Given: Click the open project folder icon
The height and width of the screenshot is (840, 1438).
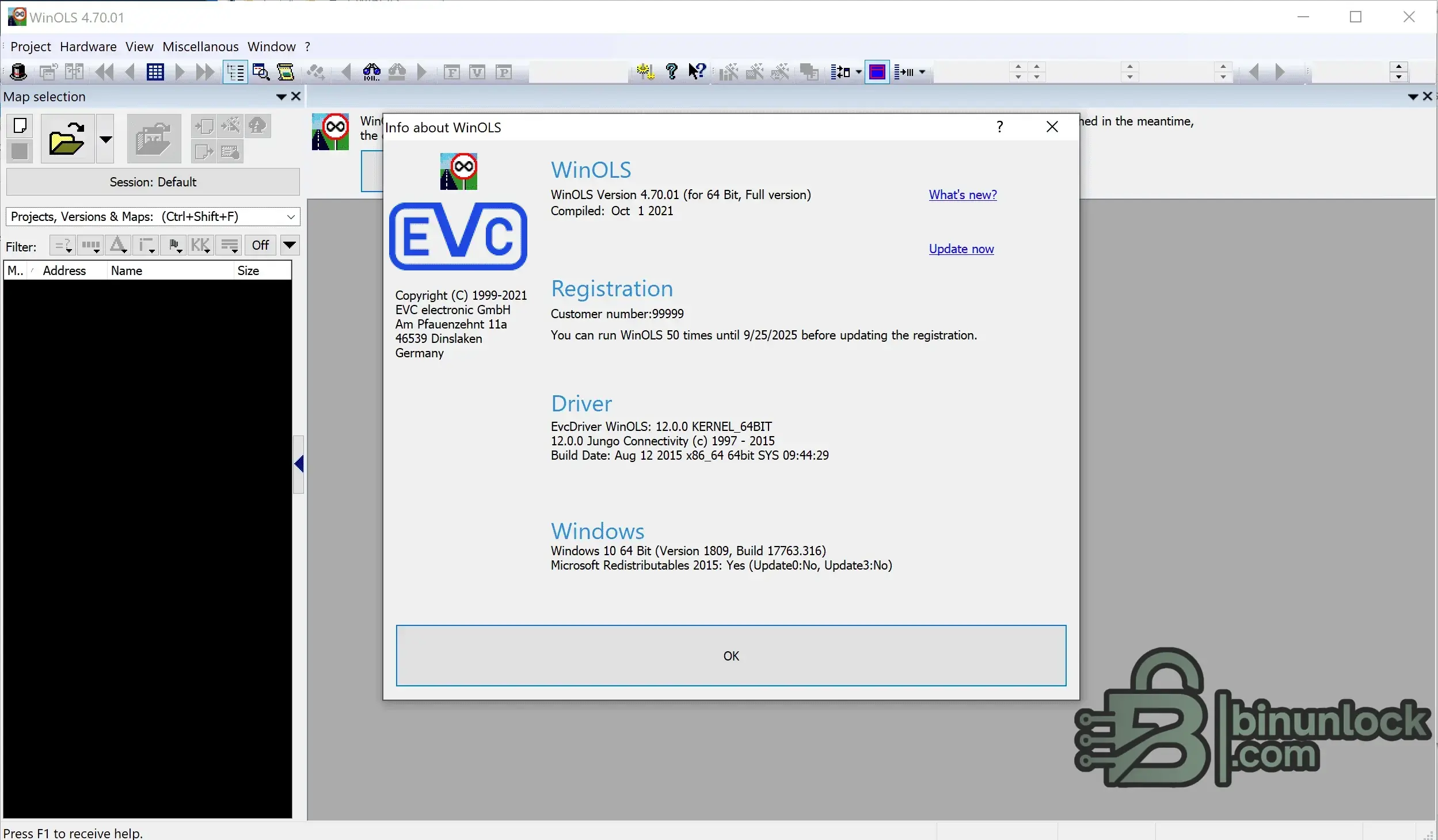Looking at the screenshot, I should coord(67,139).
